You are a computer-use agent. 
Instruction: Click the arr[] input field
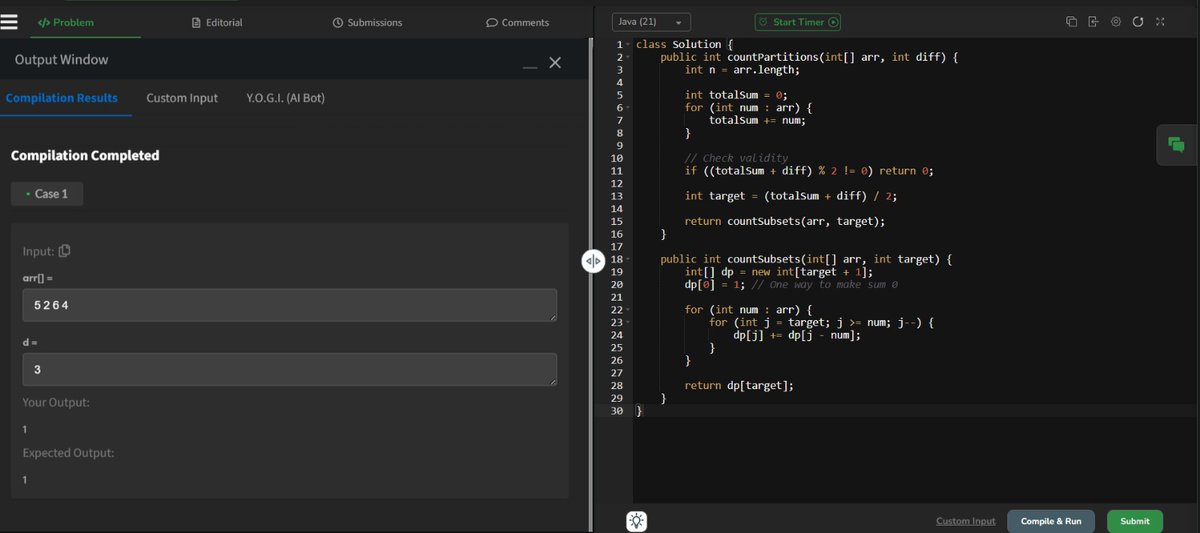290,305
